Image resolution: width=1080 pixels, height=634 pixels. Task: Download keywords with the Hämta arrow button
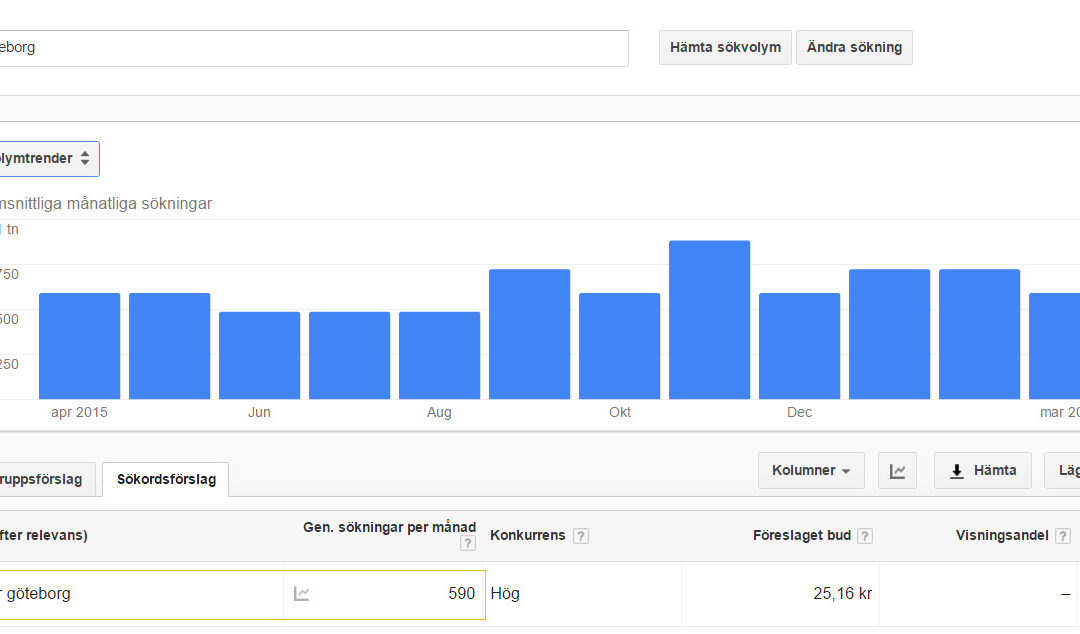click(982, 471)
